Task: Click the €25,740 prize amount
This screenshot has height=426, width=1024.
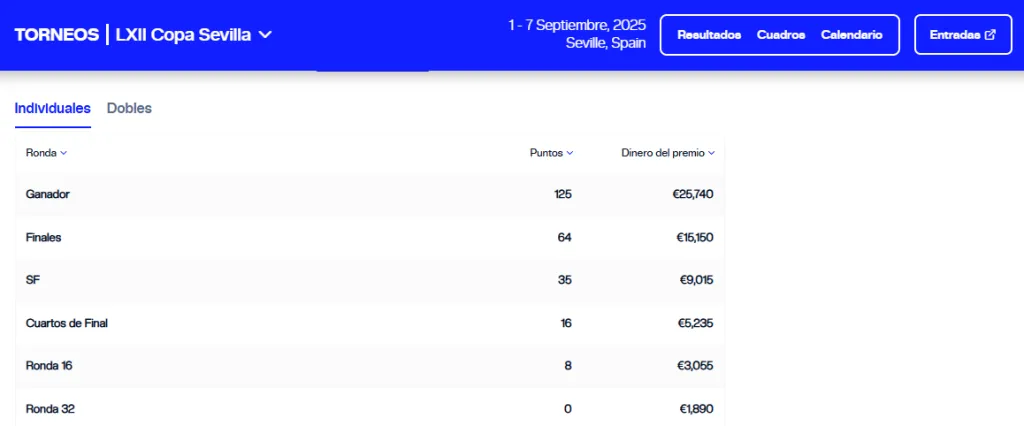Action: pyautogui.click(x=692, y=194)
